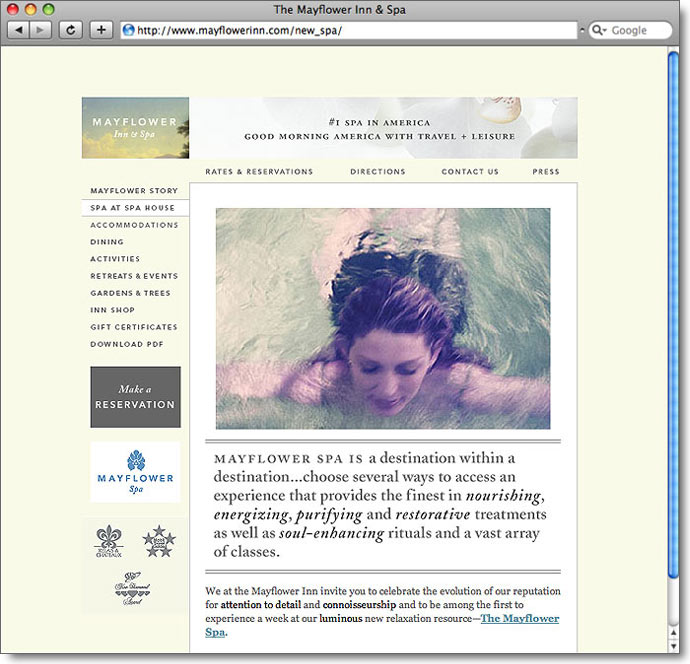Open Rates & Reservations menu item

[259, 172]
